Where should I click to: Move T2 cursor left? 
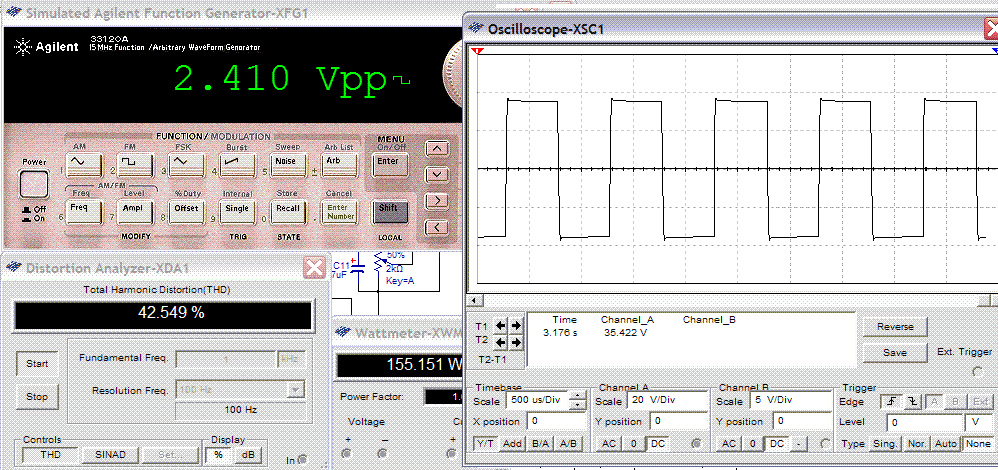501,343
